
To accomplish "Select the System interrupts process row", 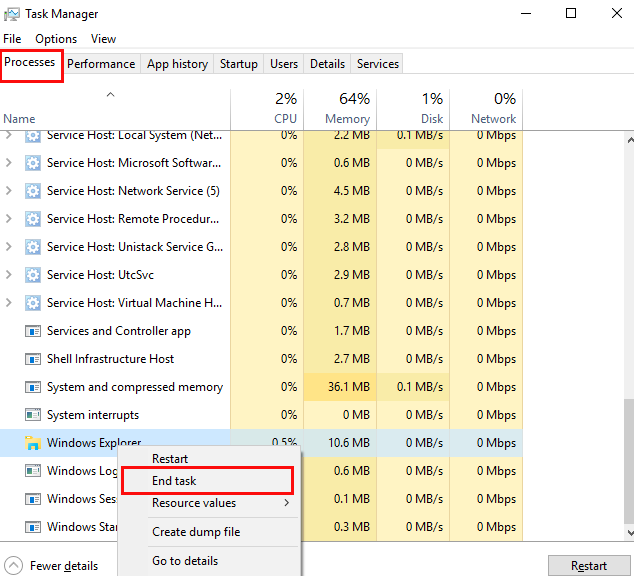I will (261, 415).
